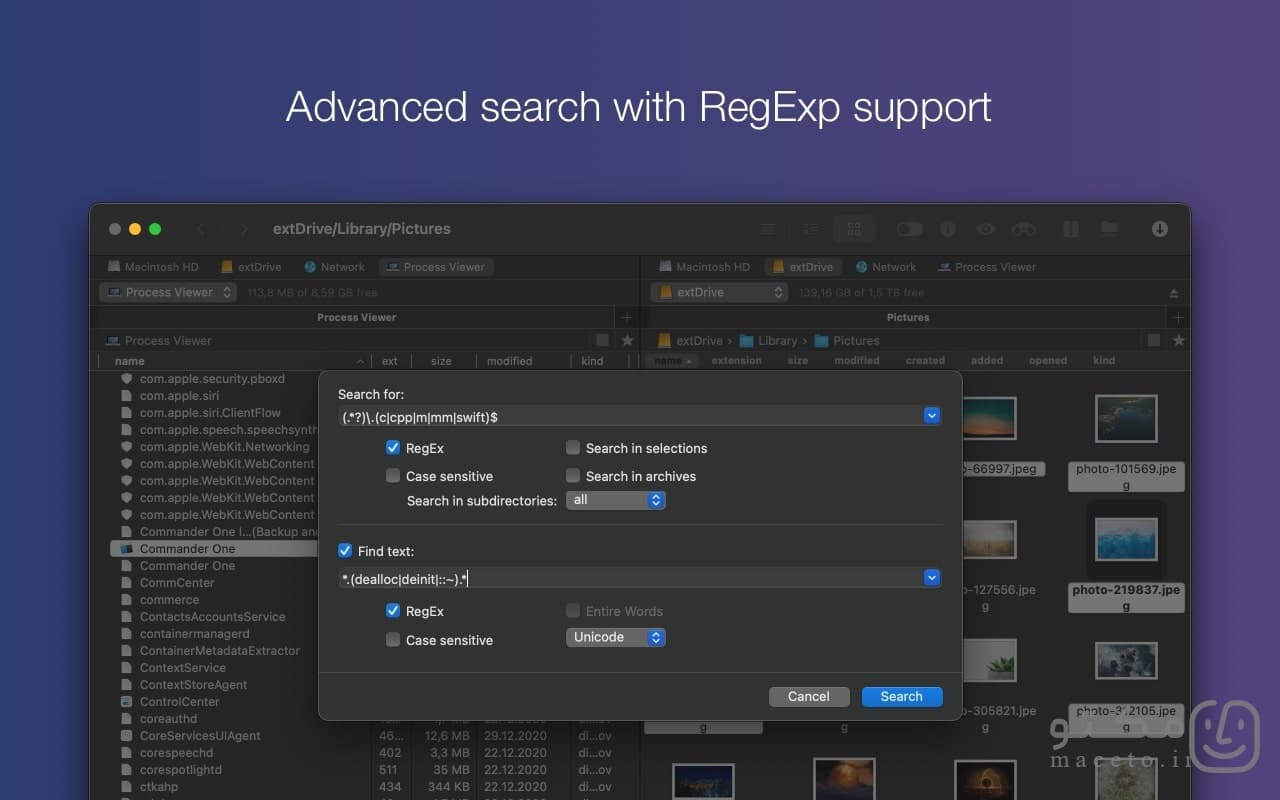
Task: Switch to the detailed list view icon
Action: [x=811, y=229]
